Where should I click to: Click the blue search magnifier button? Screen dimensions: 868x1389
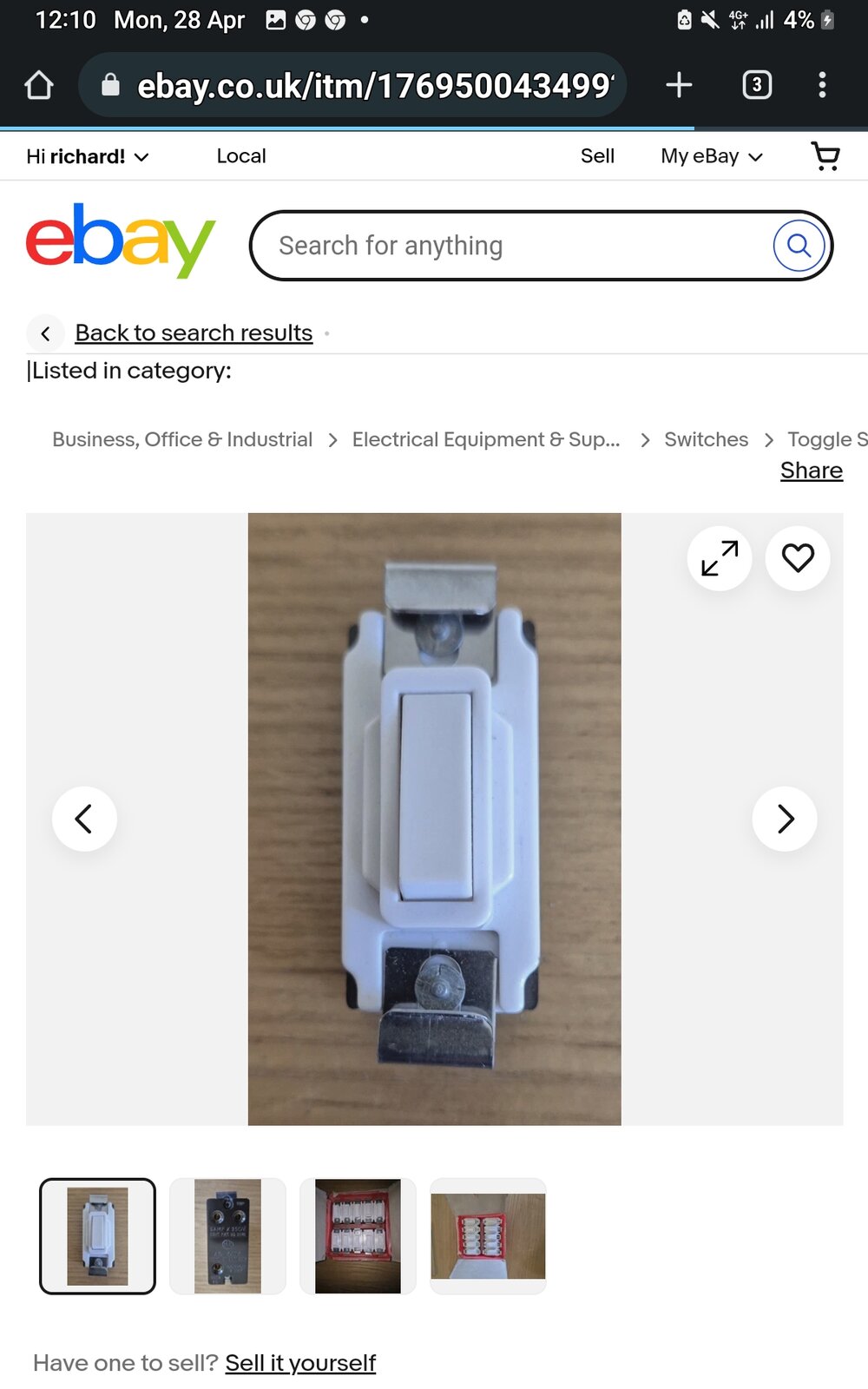(x=799, y=246)
